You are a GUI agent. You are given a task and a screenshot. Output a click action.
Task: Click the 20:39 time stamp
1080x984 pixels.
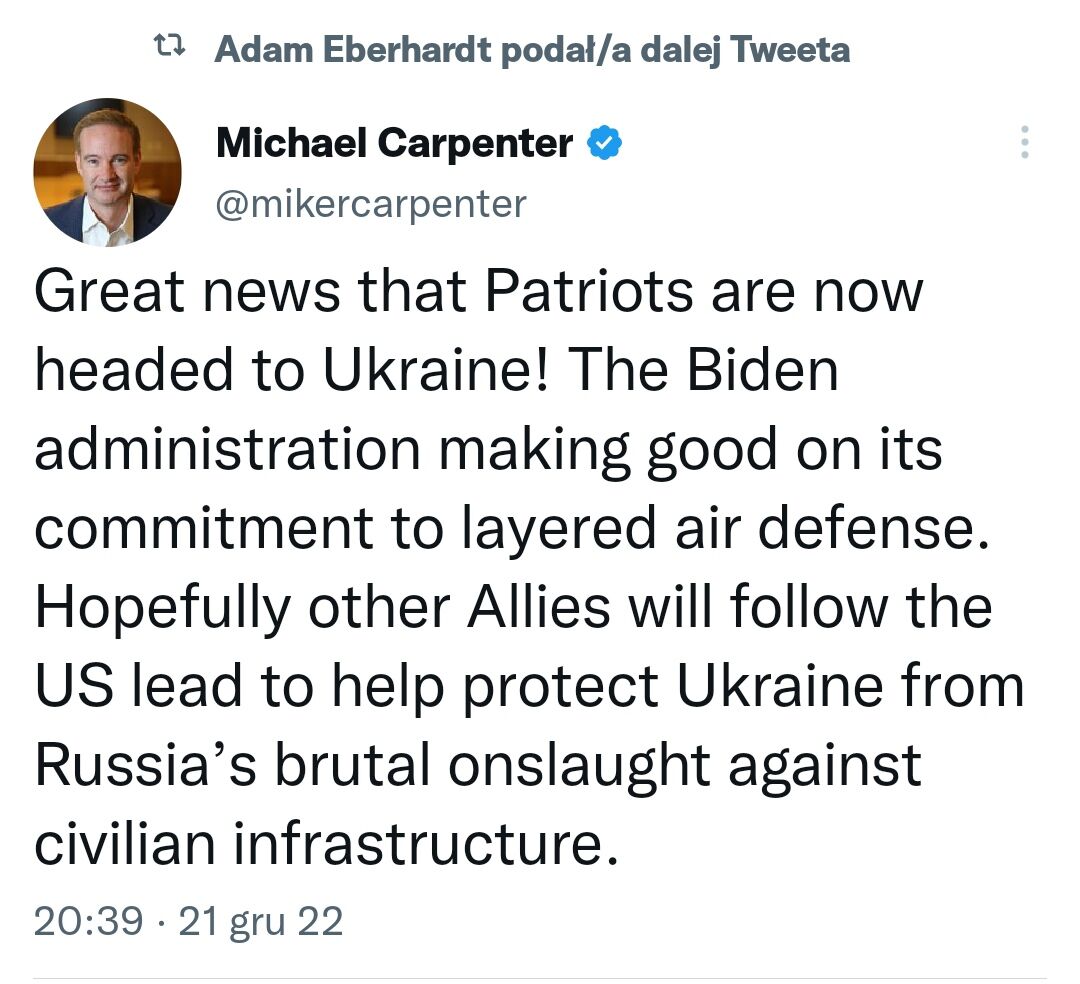(88, 921)
